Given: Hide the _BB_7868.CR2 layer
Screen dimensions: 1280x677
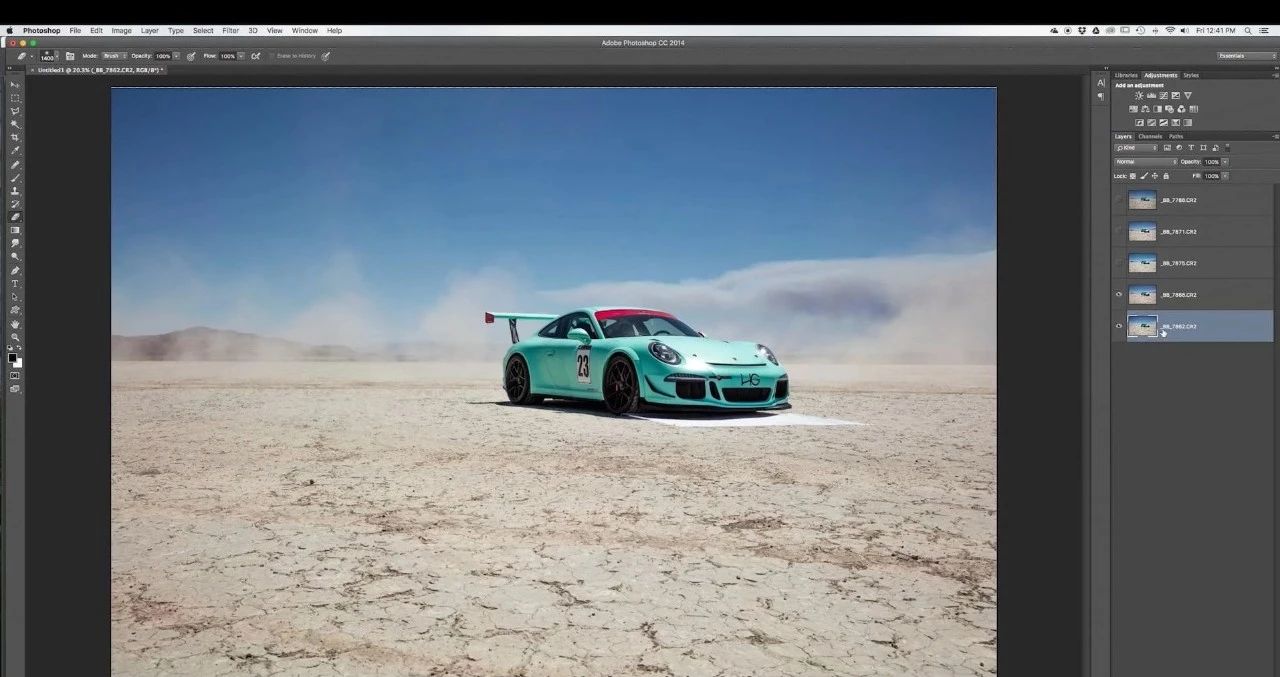Looking at the screenshot, I should pos(1119,295).
